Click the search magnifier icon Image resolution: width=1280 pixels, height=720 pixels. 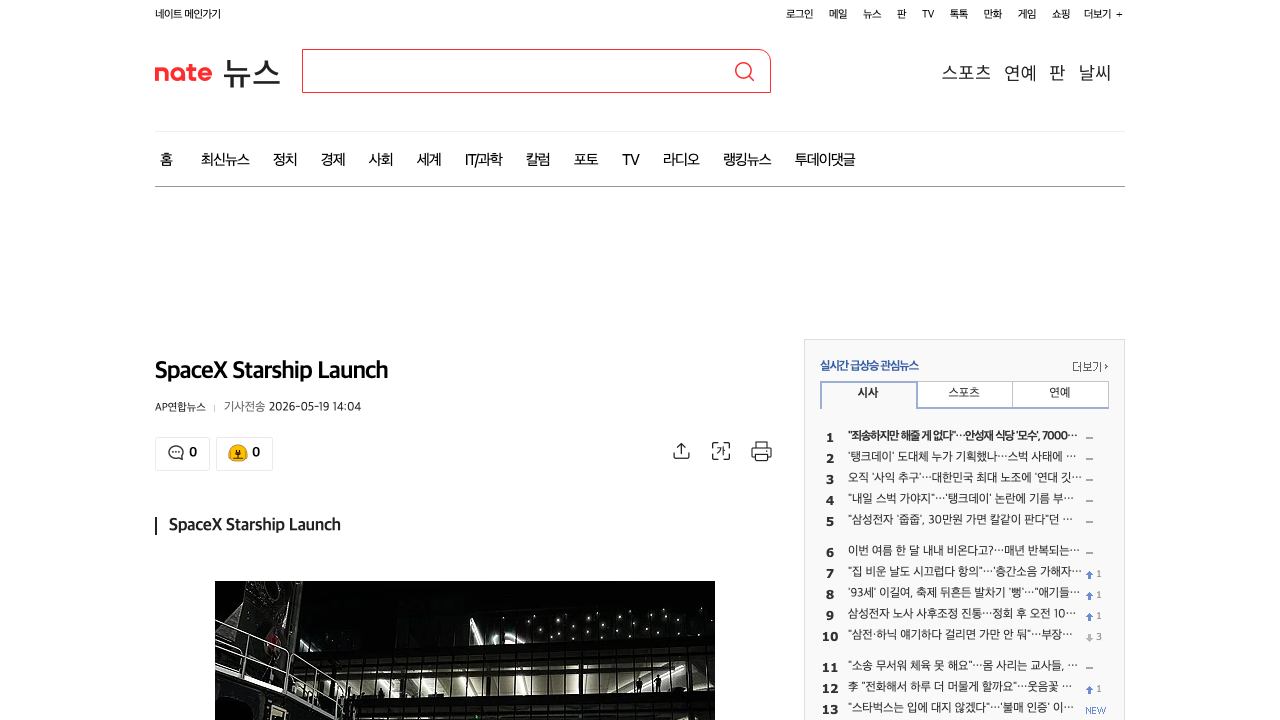pos(744,71)
